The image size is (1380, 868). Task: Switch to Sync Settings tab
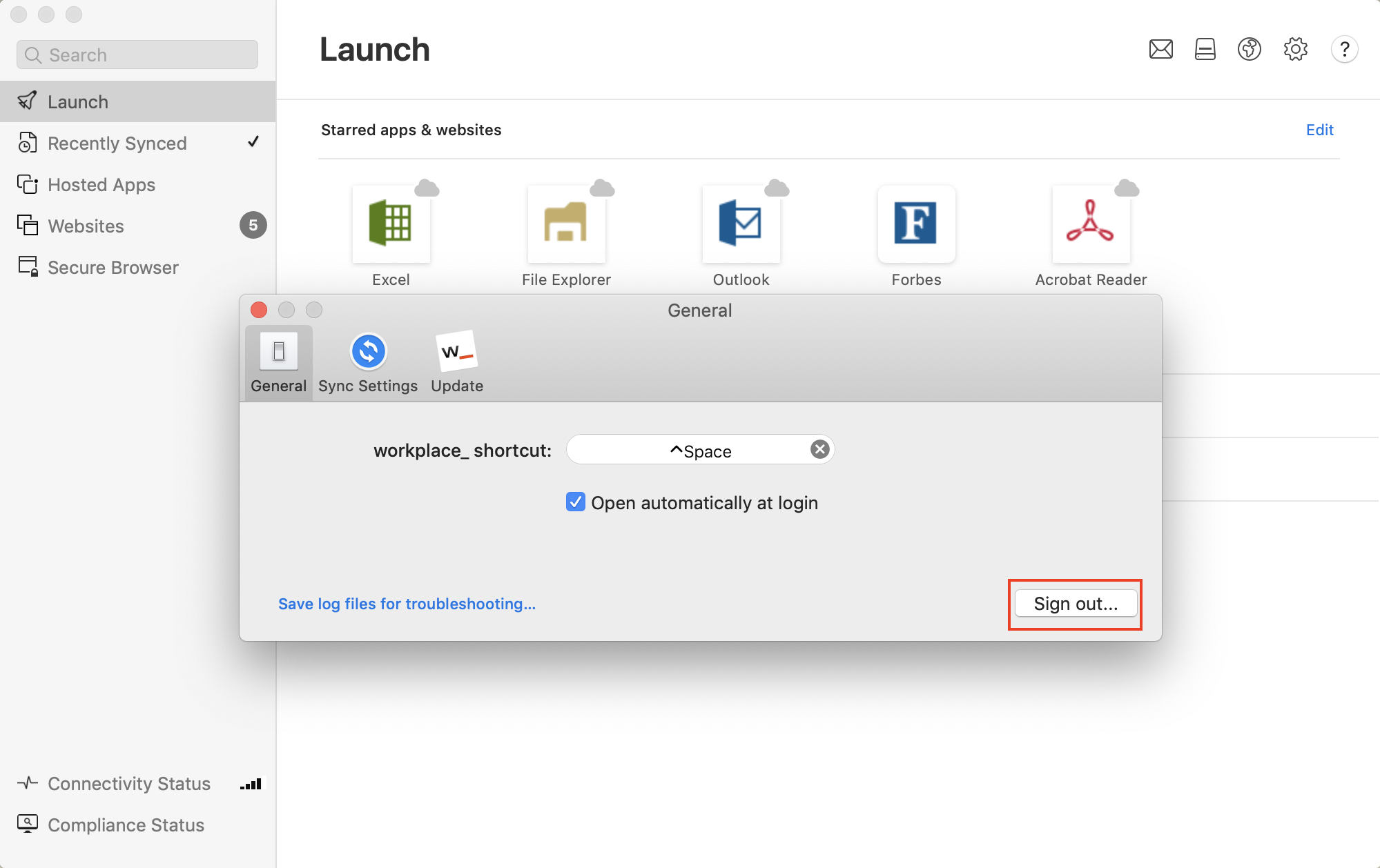point(368,363)
